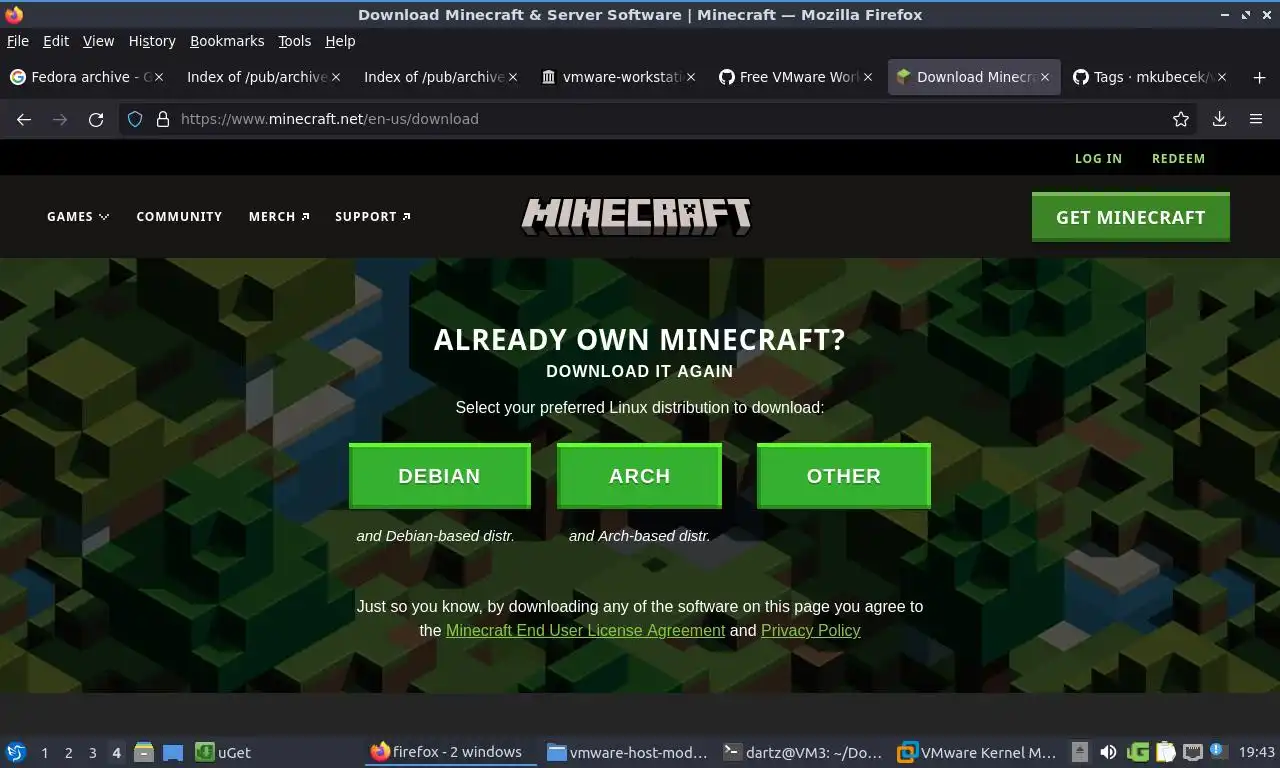Switch to virtual desktop 2
The image size is (1280, 768).
click(x=68, y=752)
